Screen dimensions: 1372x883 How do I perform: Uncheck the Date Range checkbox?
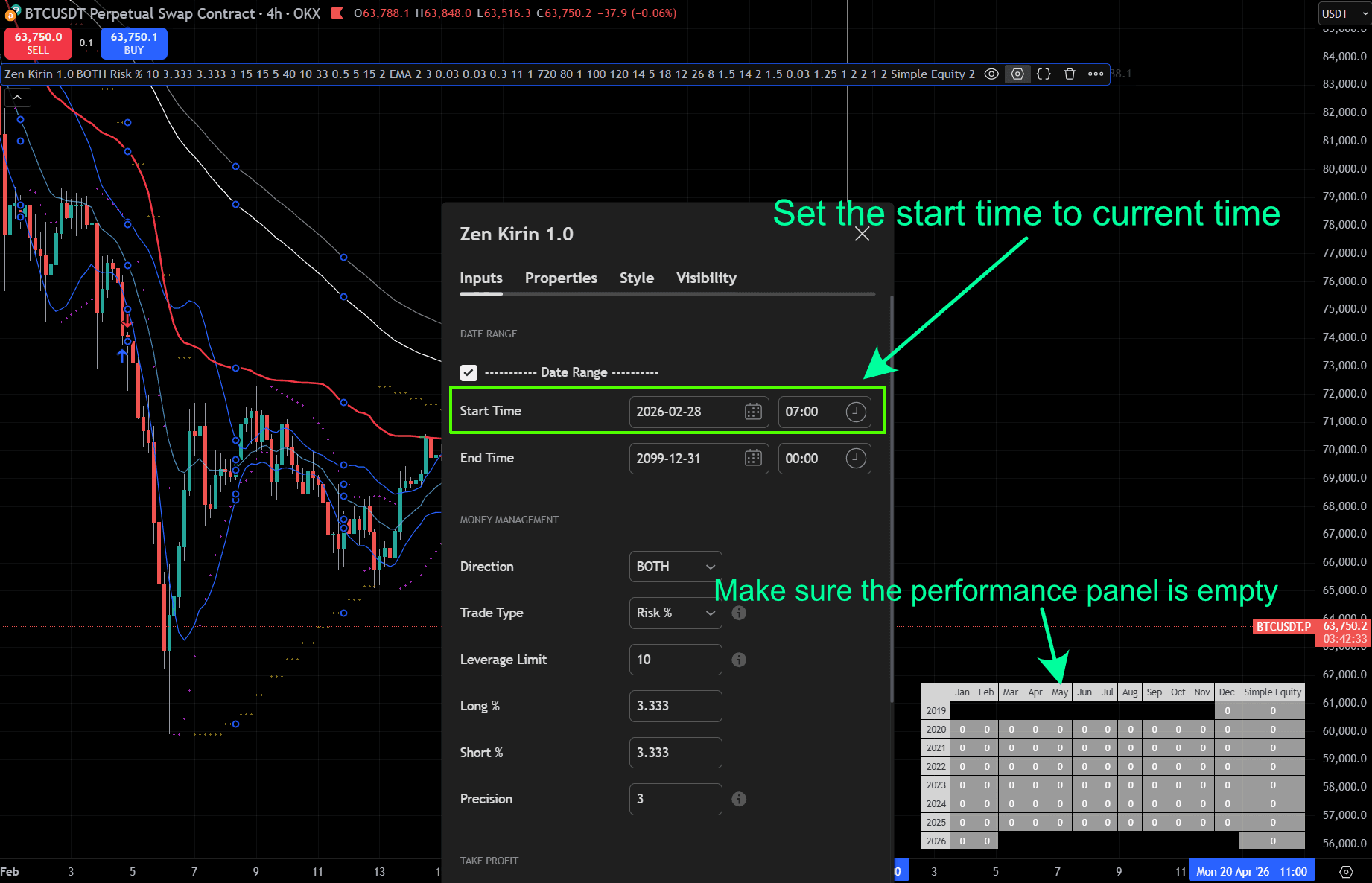pyautogui.click(x=469, y=372)
